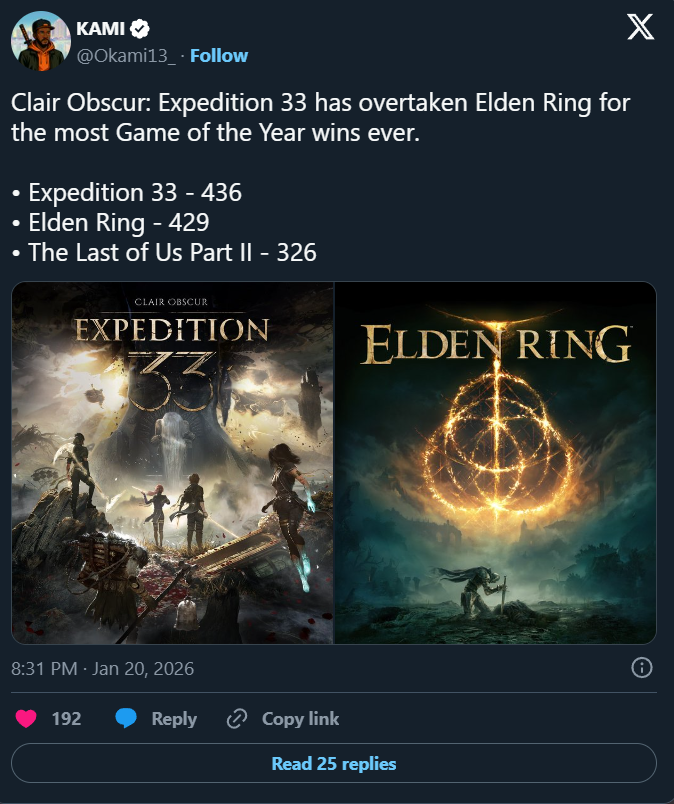Click the X logo icon
Image resolution: width=674 pixels, height=804 pixels.
coord(640,27)
